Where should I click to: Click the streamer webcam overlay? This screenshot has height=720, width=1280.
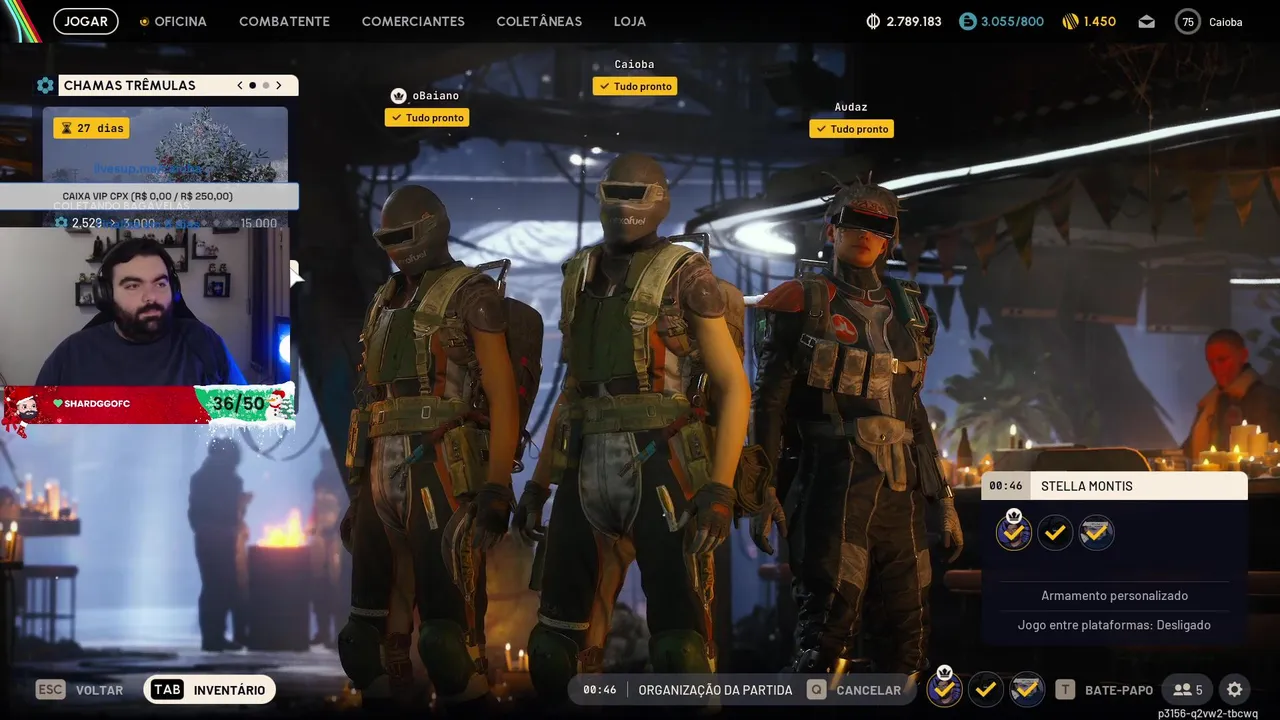pyautogui.click(x=145, y=307)
